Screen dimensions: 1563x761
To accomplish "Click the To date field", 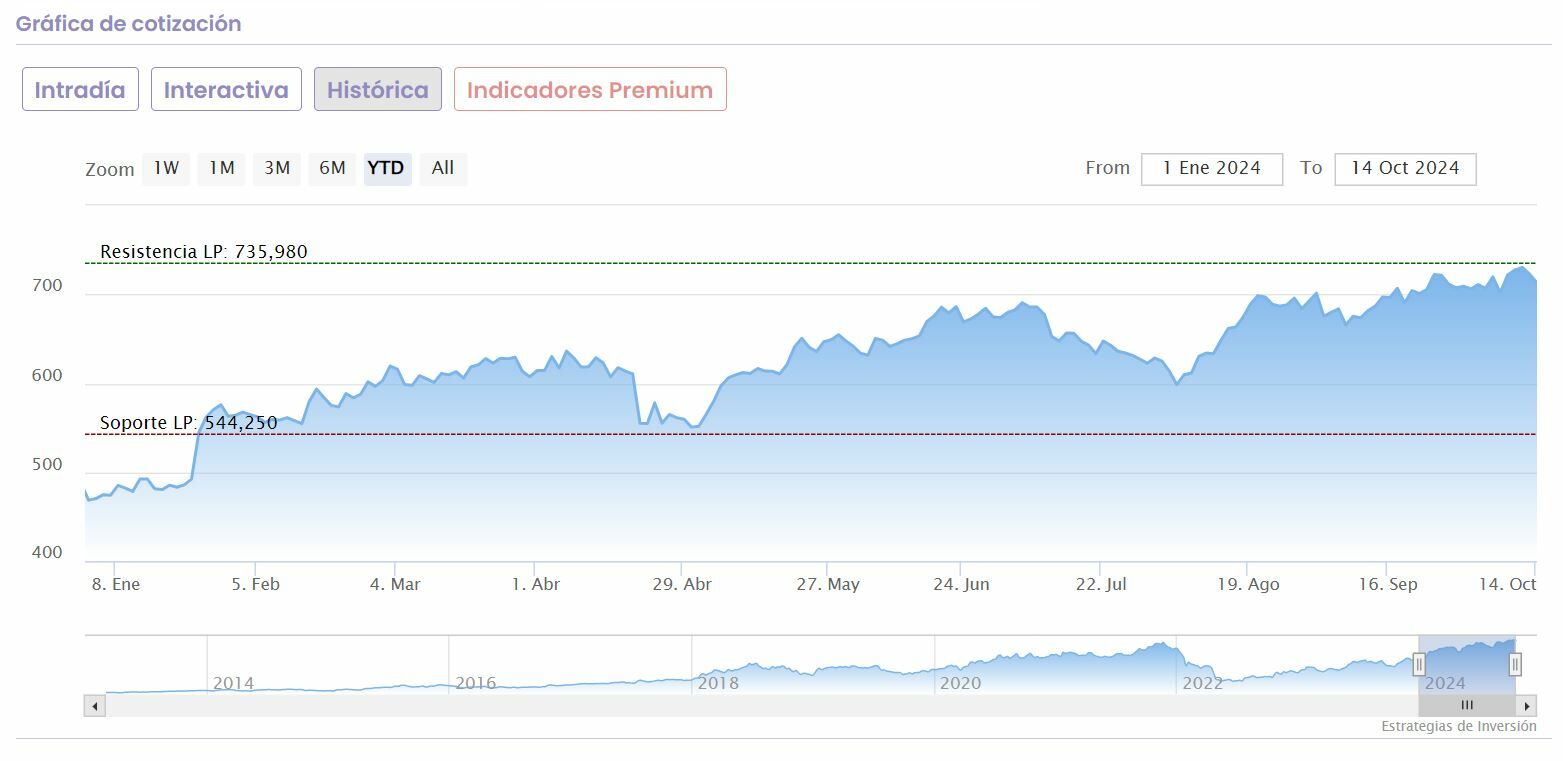I will pyautogui.click(x=1404, y=169).
